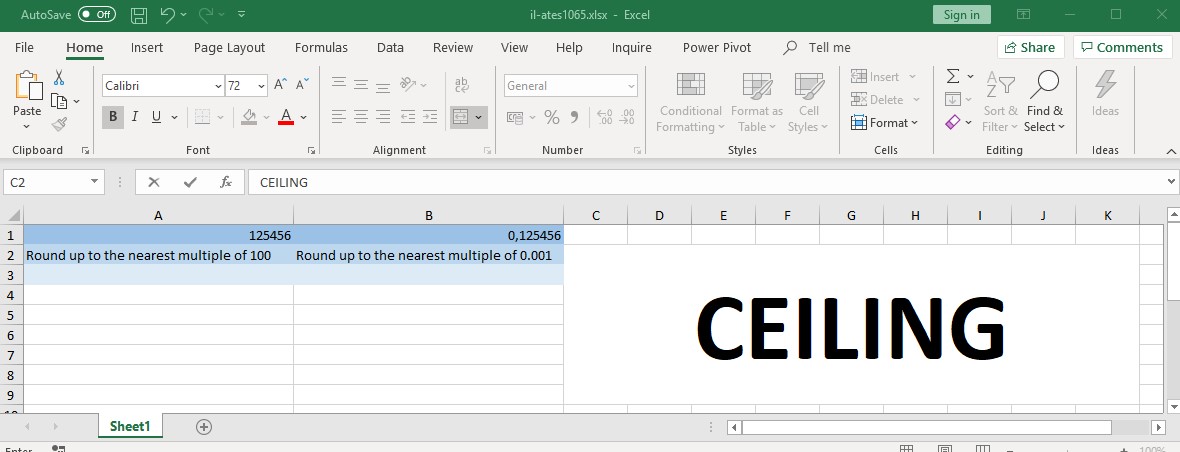Screen dimensions: 1180x452
Task: Select column B header
Action: (x=428, y=216)
